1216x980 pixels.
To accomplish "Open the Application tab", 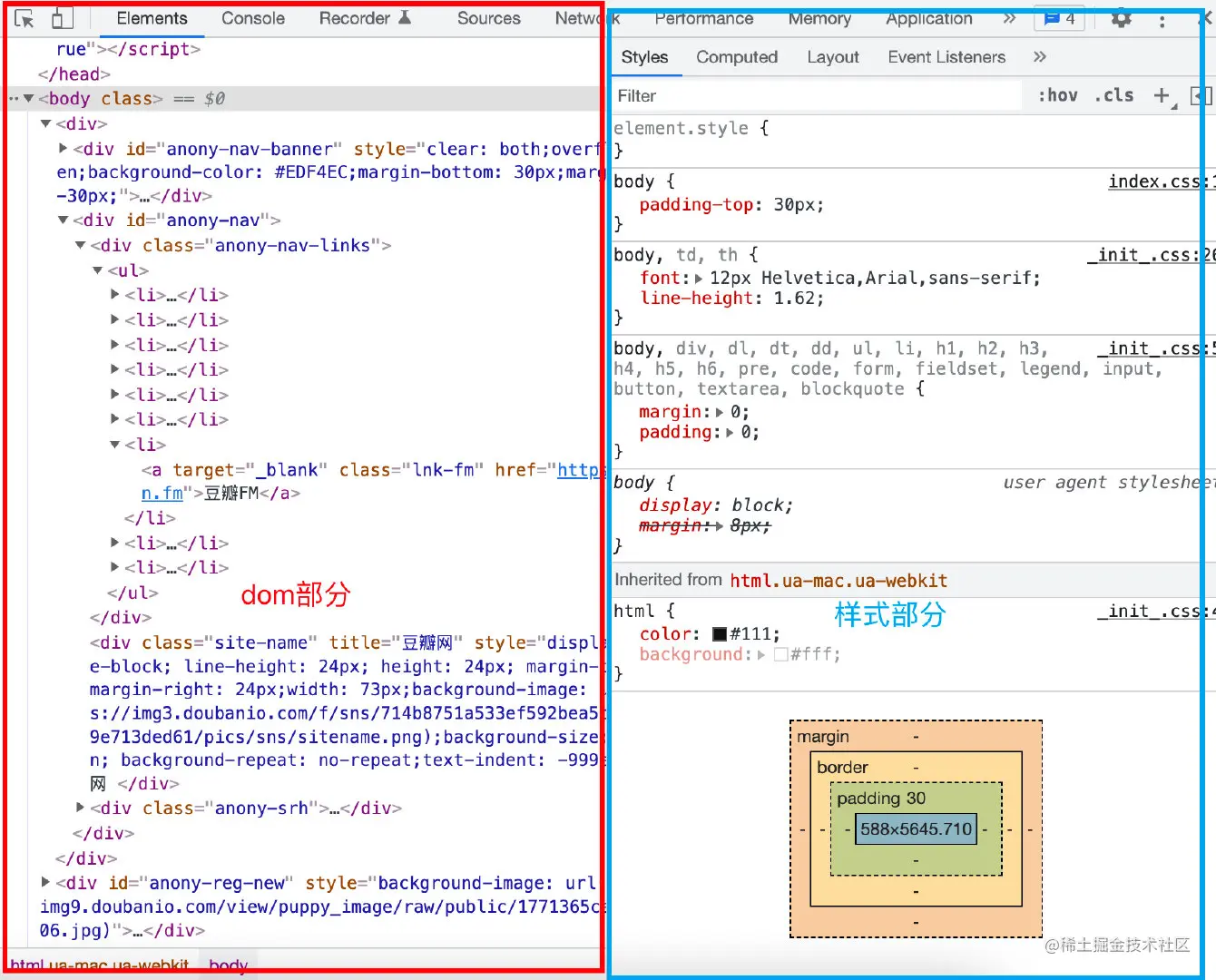I will click(929, 18).
